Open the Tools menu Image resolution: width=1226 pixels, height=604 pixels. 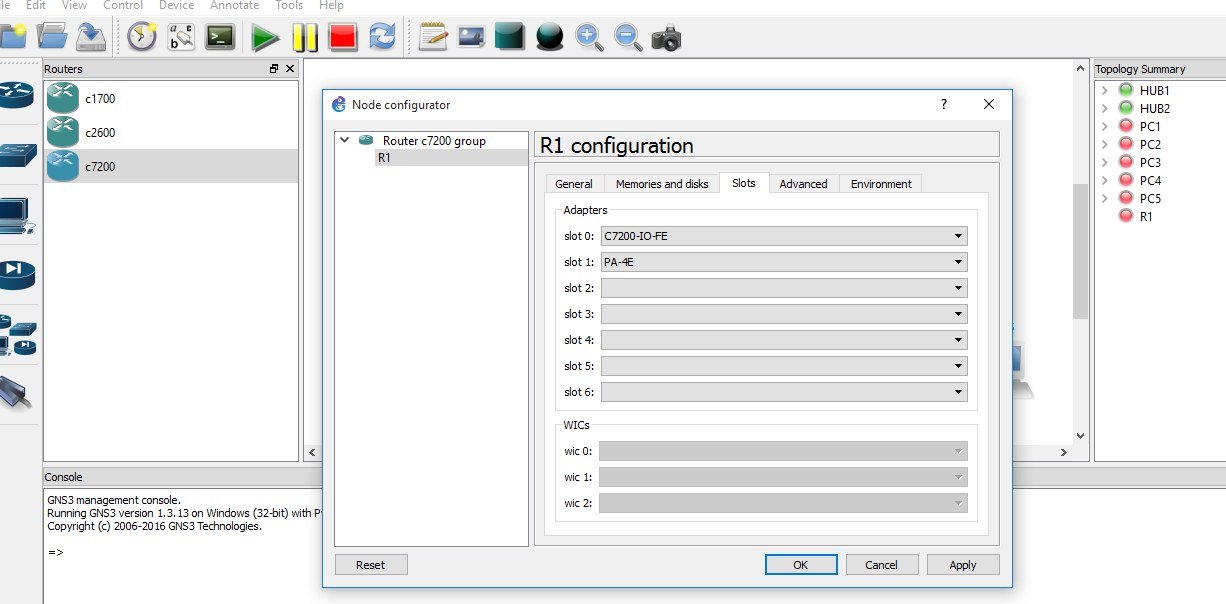289,5
